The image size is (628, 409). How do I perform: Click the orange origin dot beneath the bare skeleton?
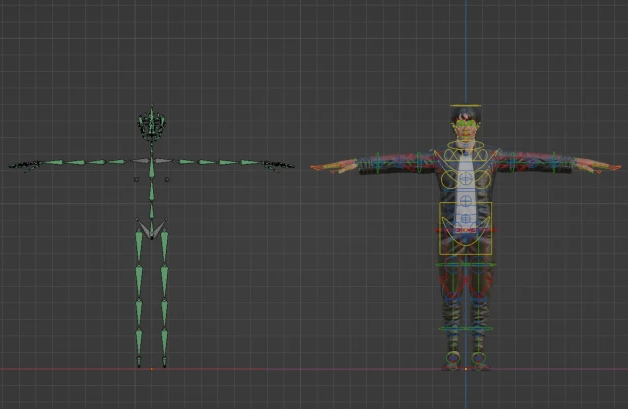point(151,369)
